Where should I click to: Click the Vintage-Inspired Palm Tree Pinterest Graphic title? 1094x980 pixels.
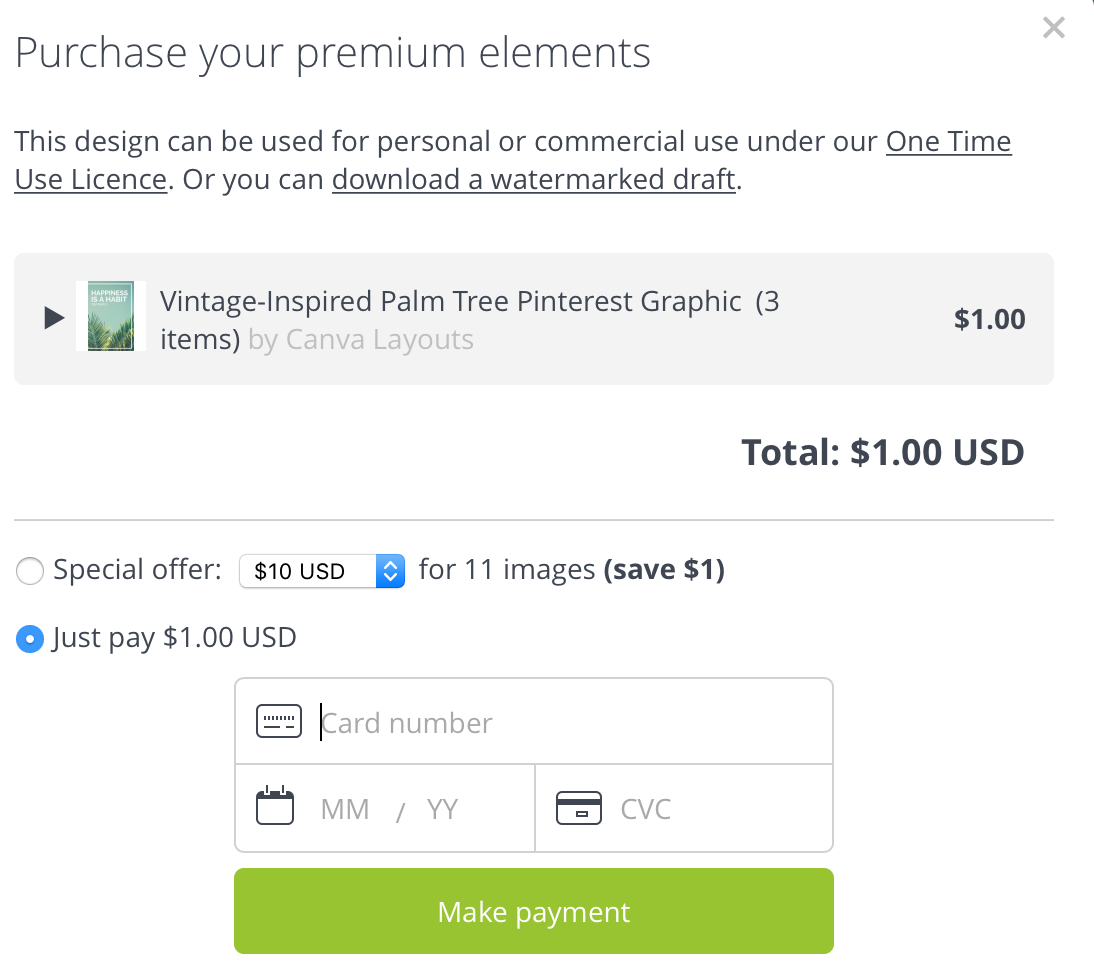coord(451,302)
